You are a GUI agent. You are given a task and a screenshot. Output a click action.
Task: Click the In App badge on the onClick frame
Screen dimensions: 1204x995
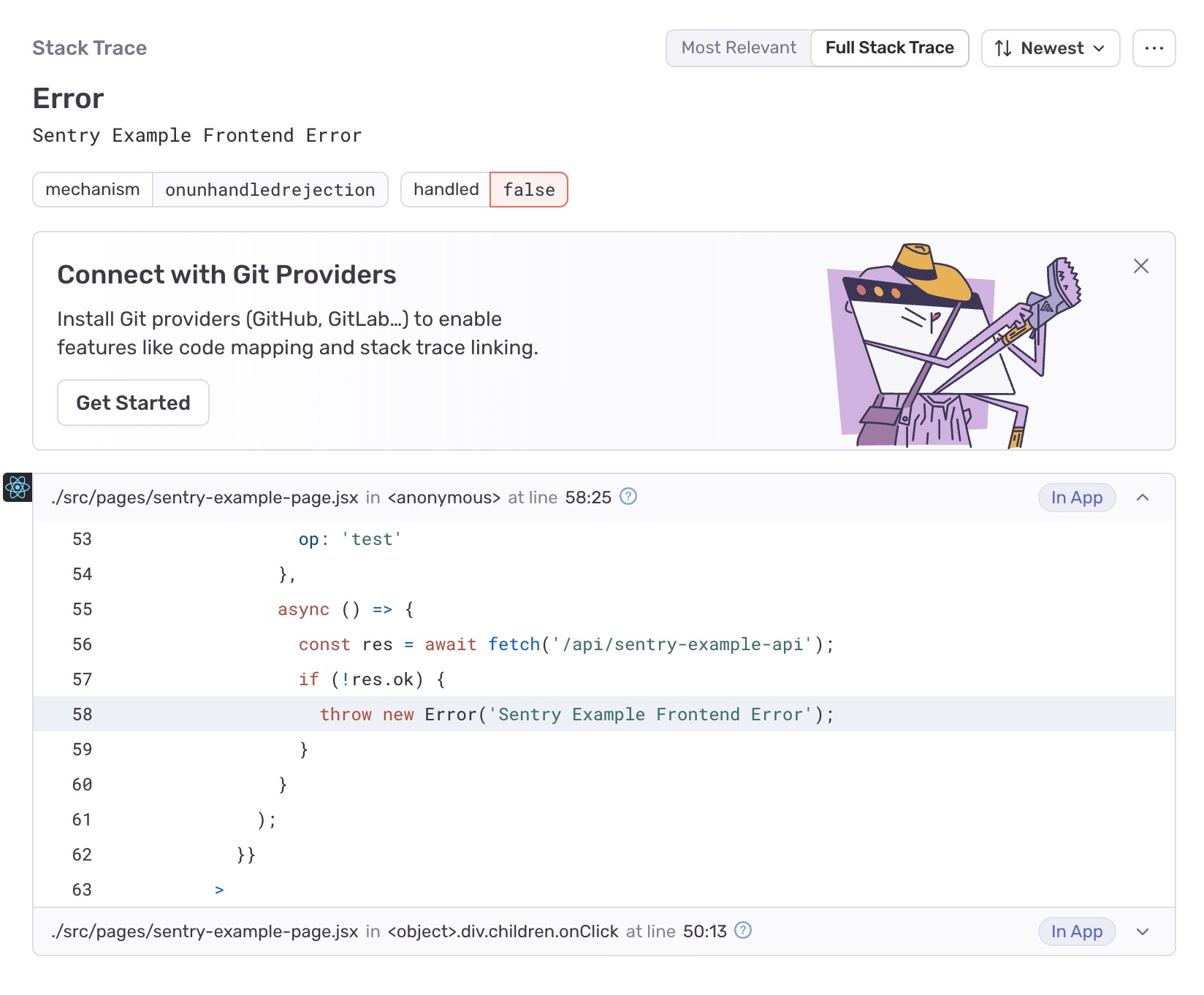(x=1076, y=931)
